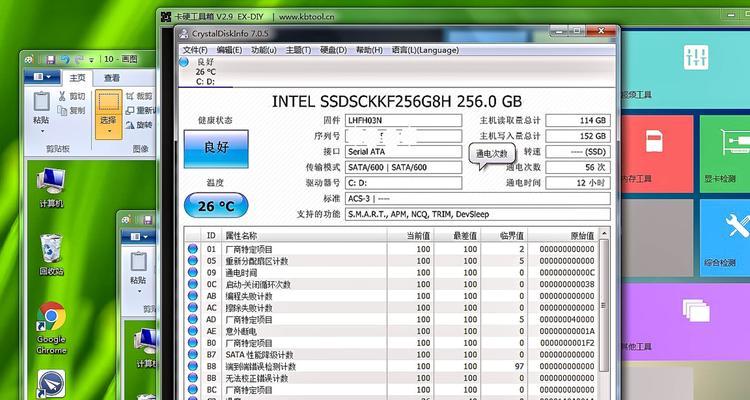The height and width of the screenshot is (400, 750).
Task: Click the status circle in row B8
Action: [193, 367]
